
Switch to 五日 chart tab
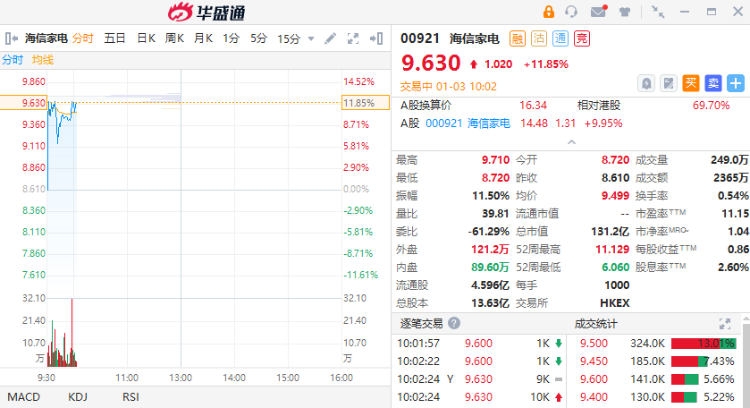pos(115,38)
